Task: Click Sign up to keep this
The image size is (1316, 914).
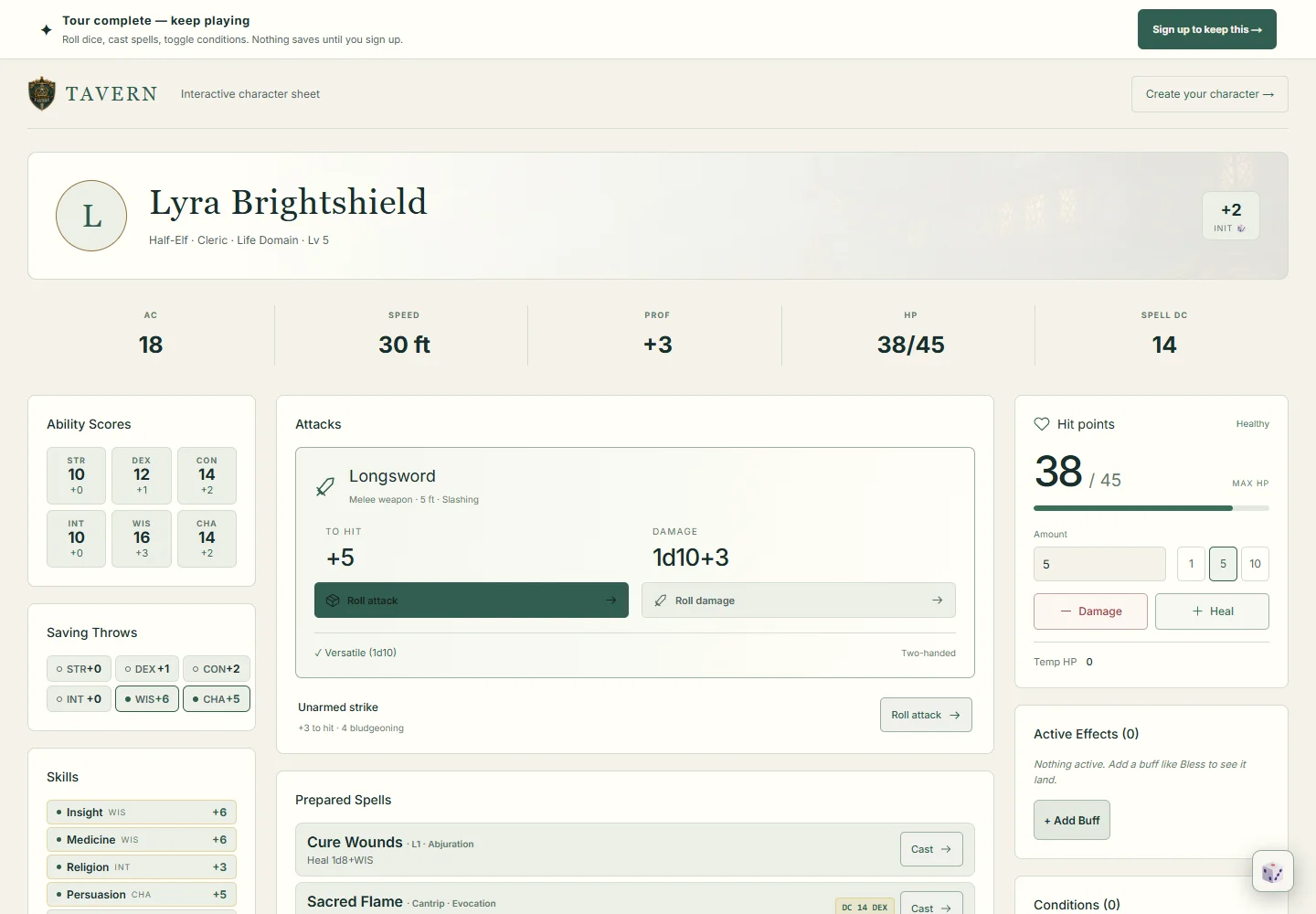Action: coord(1207,29)
